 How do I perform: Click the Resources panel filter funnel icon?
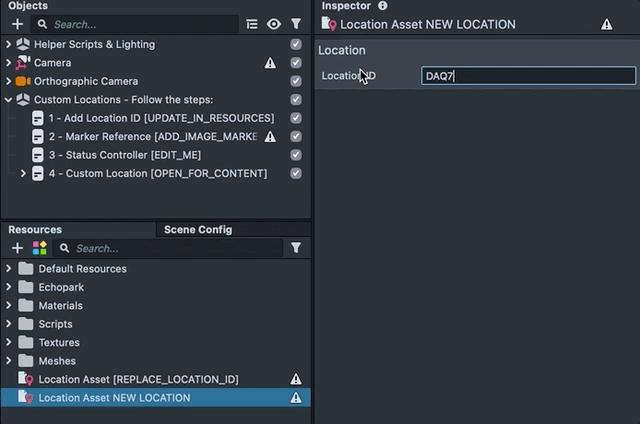[x=296, y=248]
